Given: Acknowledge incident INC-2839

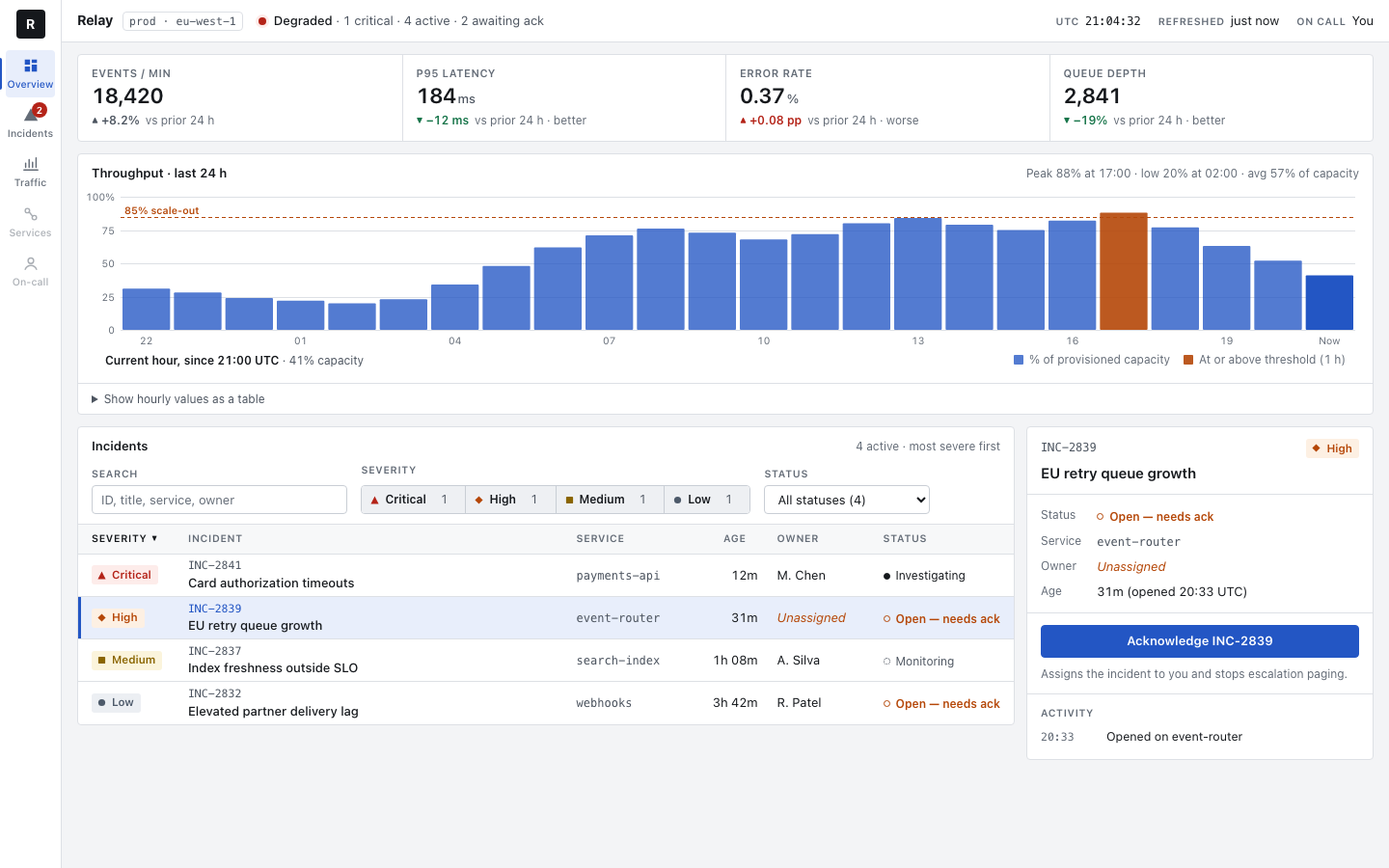Looking at the screenshot, I should [1200, 641].
